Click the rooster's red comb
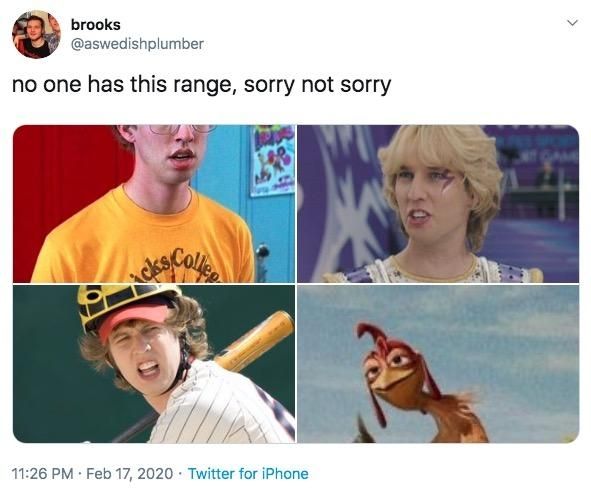Screen dimensions: 591x489 click(x=371, y=332)
